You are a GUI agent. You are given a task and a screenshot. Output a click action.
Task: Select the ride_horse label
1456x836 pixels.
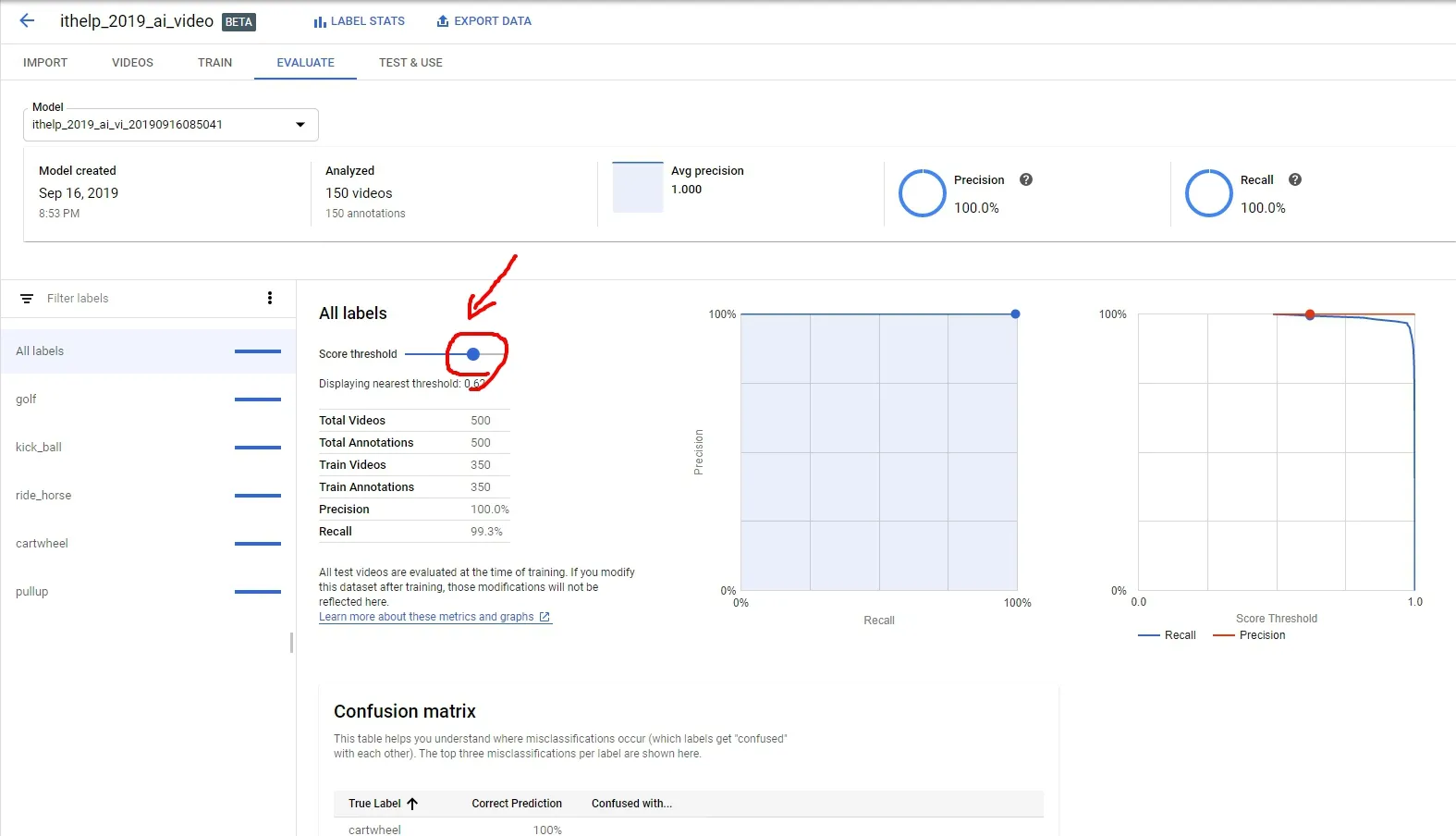[x=148, y=496]
